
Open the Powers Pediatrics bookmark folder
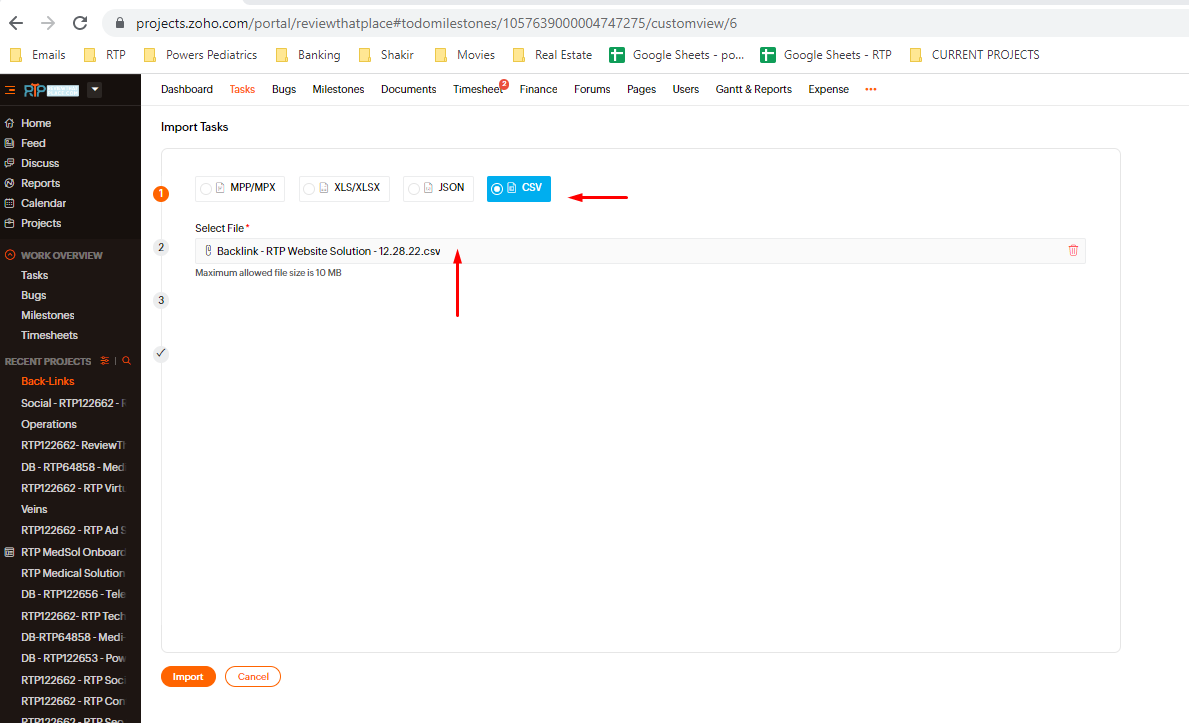pos(200,55)
